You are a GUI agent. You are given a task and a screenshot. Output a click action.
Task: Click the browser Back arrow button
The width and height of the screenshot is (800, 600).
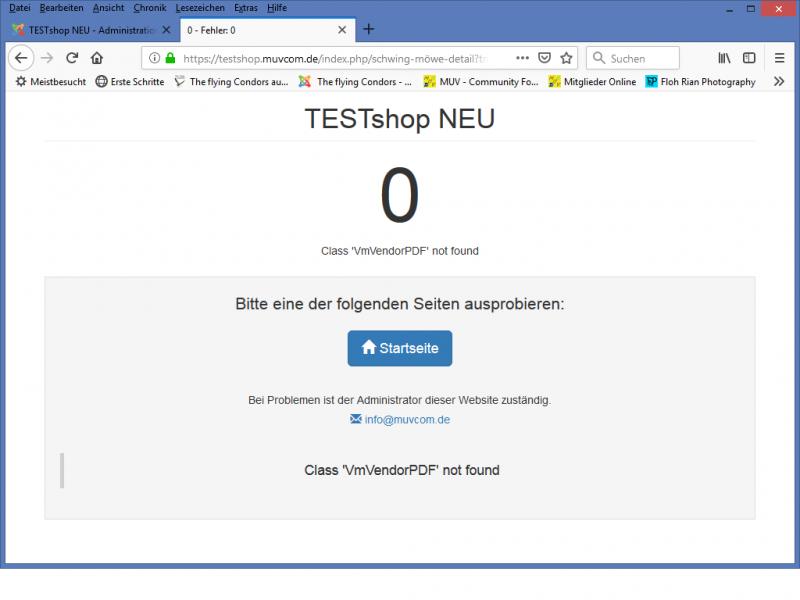click(x=21, y=58)
